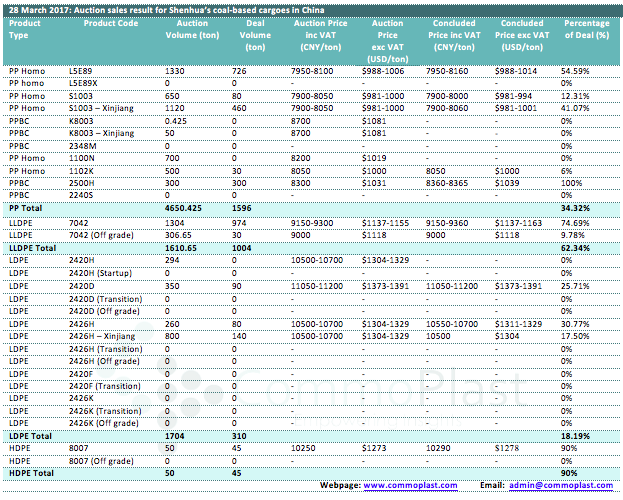This screenshot has height=500, width=623.
Task: Click the 8007 (Off grade) product code
Action: tap(104, 461)
